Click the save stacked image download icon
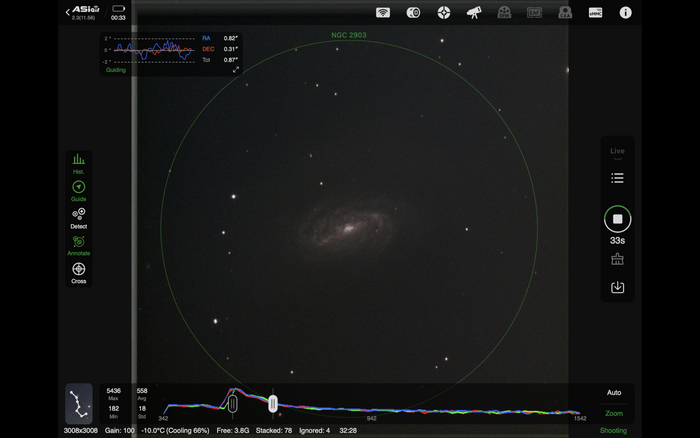Screen dimensions: 700x438 click(x=617, y=288)
